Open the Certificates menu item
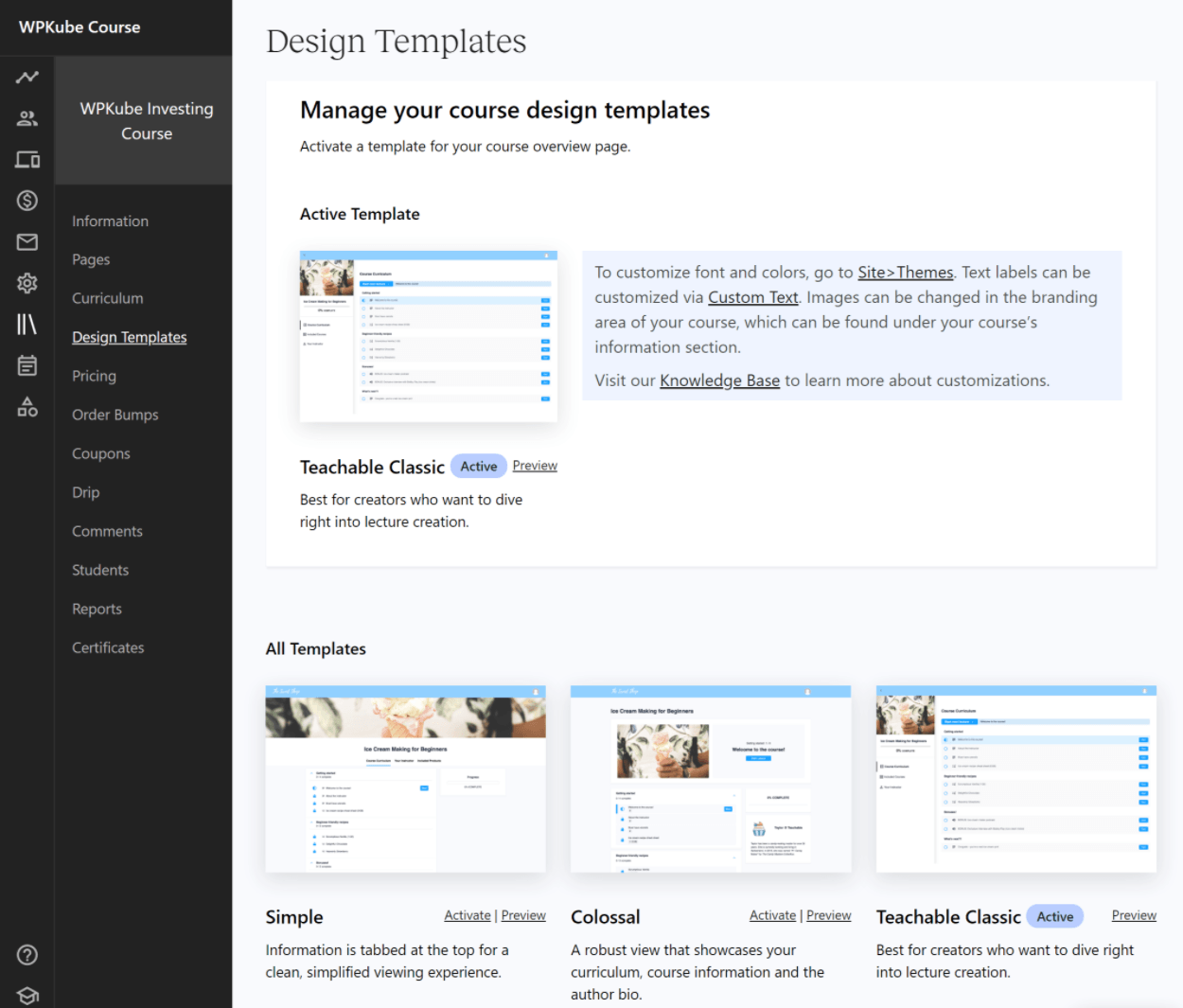This screenshot has height=1008, width=1183. 108,647
